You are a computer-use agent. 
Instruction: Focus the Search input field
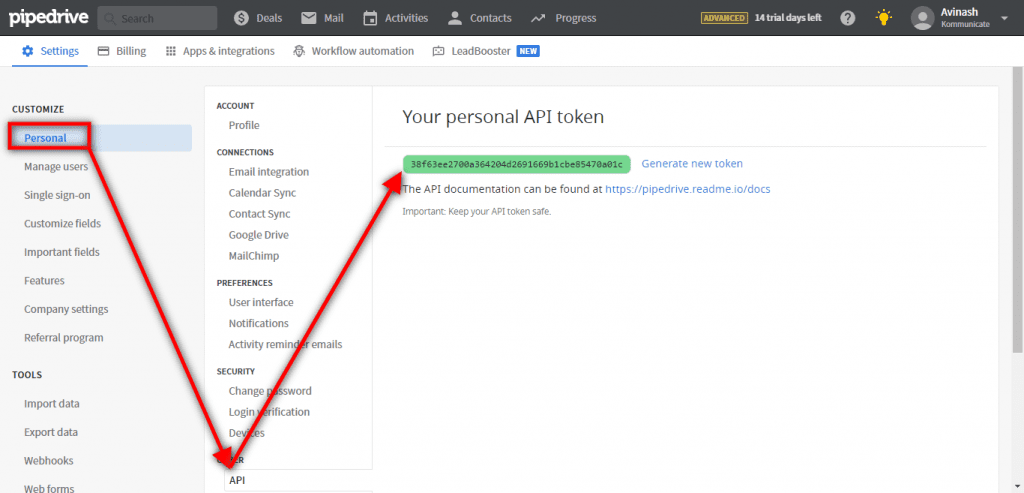157,18
